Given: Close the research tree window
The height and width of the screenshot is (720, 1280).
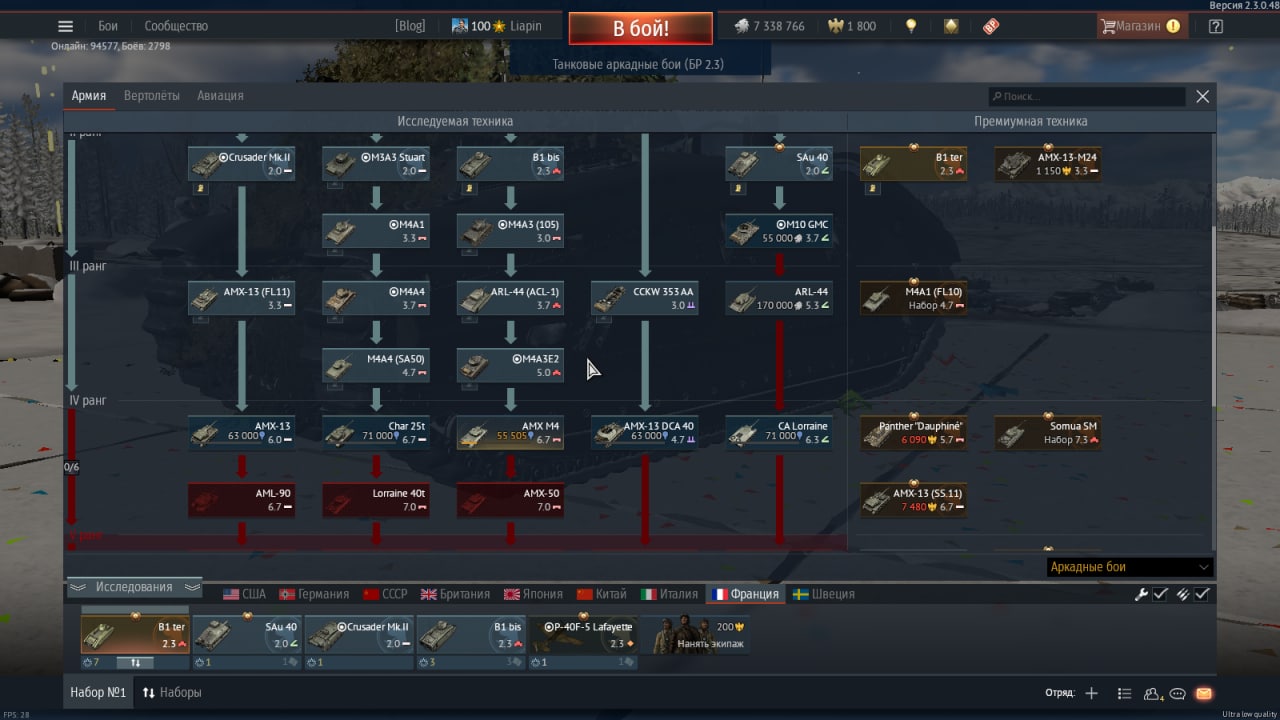Looking at the screenshot, I should click(1203, 96).
